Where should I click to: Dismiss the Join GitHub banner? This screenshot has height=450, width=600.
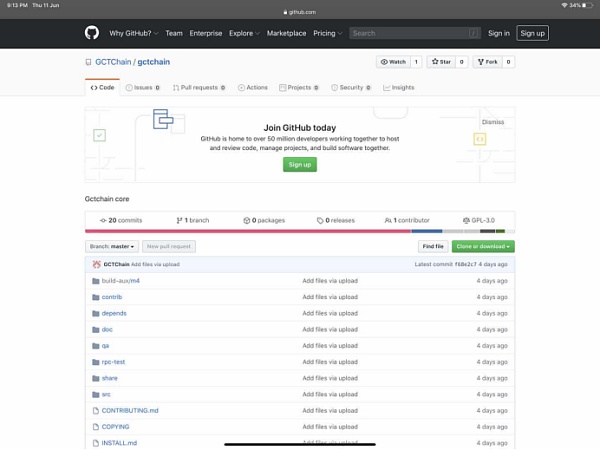(493, 121)
